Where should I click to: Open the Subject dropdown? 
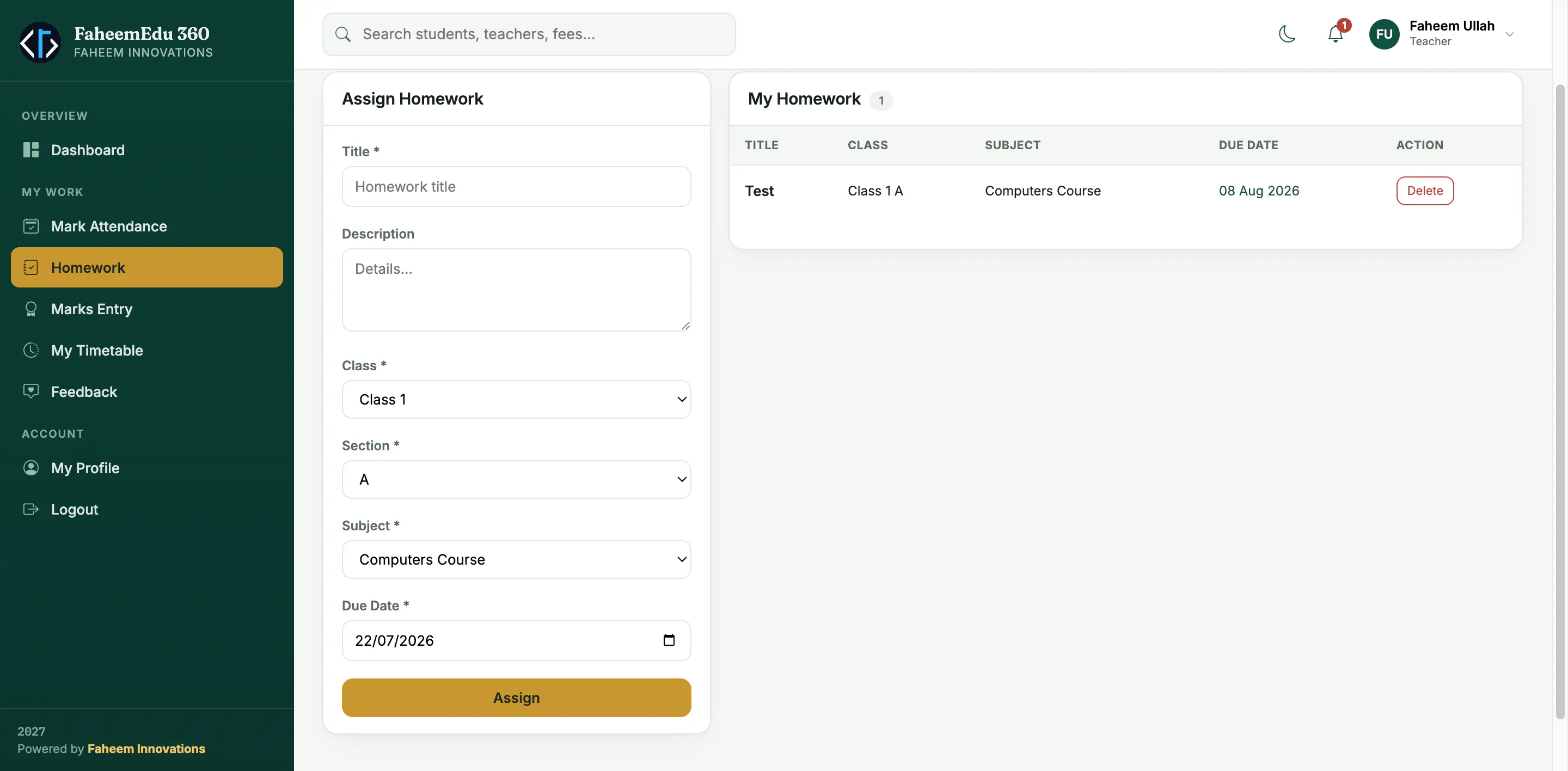tap(516, 559)
